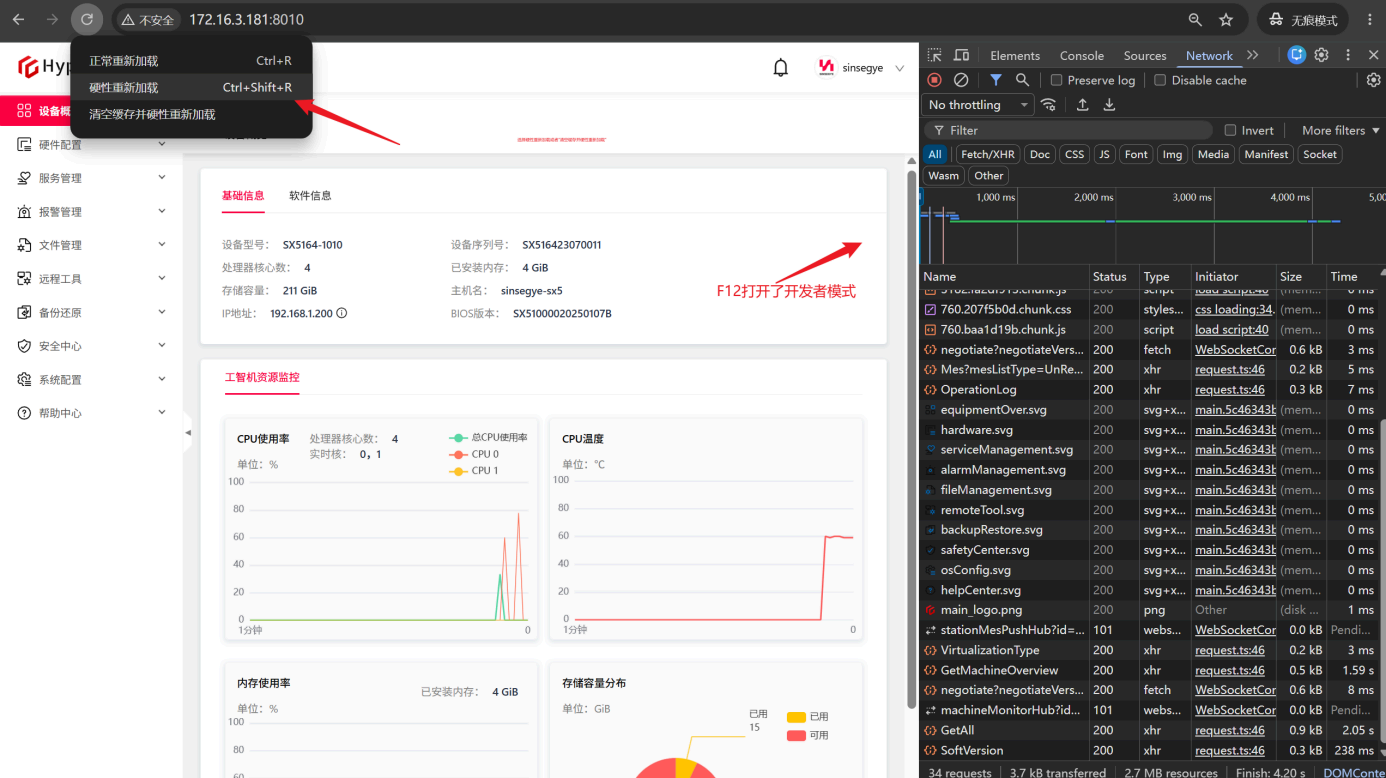Viewport: 1386px width, 778px height.
Task: Toggle the Fetch/XHR request filter
Action: [987, 154]
